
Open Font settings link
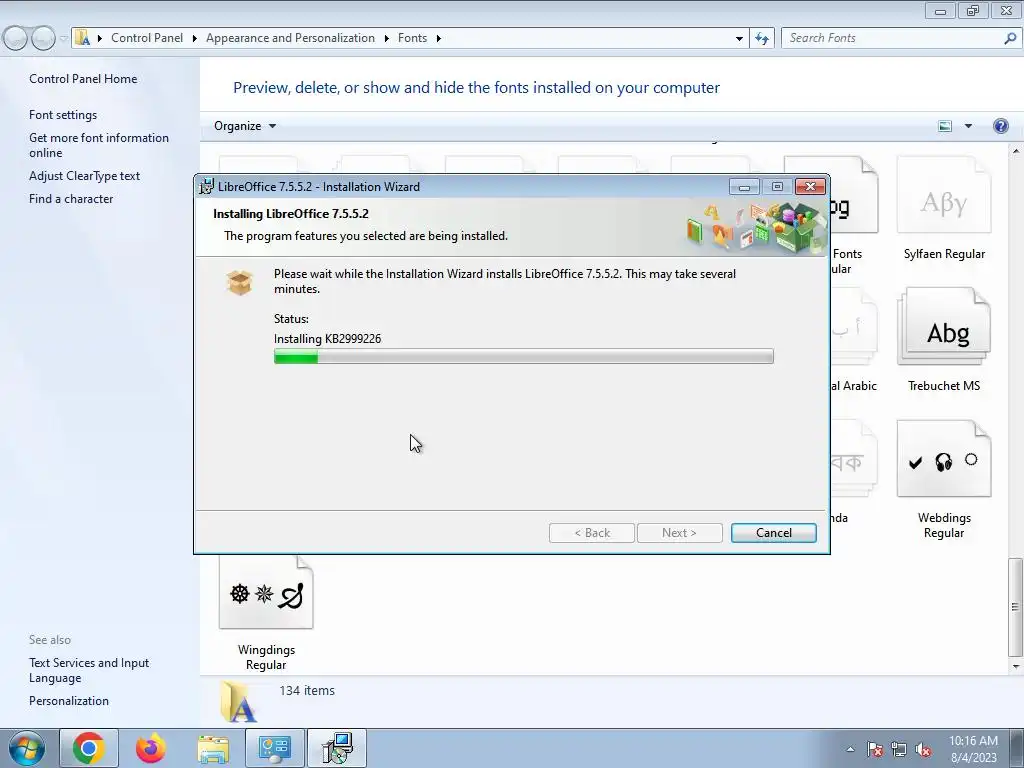(x=63, y=114)
